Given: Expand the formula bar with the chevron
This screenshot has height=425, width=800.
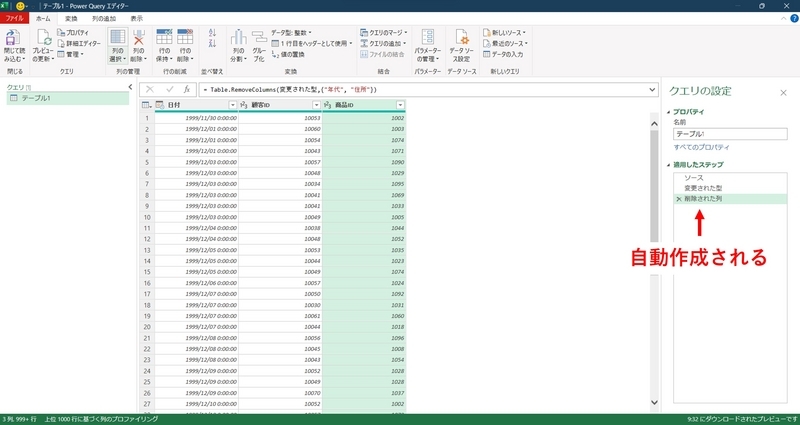Looking at the screenshot, I should pyautogui.click(x=652, y=89).
